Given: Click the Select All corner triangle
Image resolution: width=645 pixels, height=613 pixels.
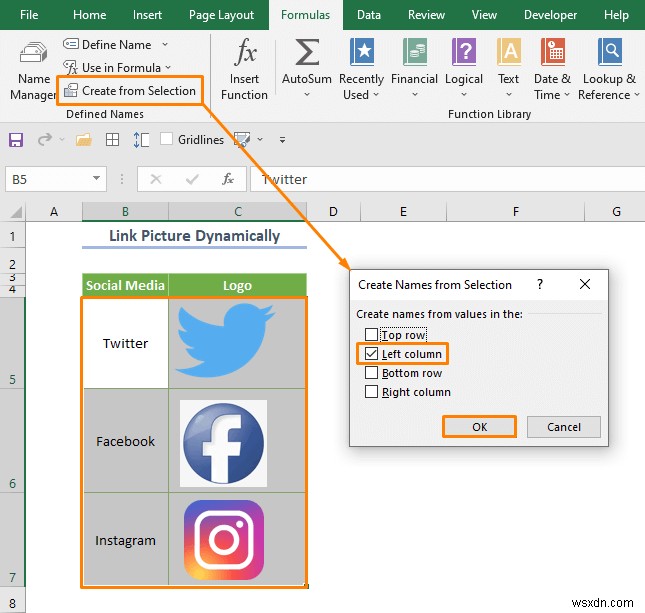Looking at the screenshot, I should coord(16,212).
